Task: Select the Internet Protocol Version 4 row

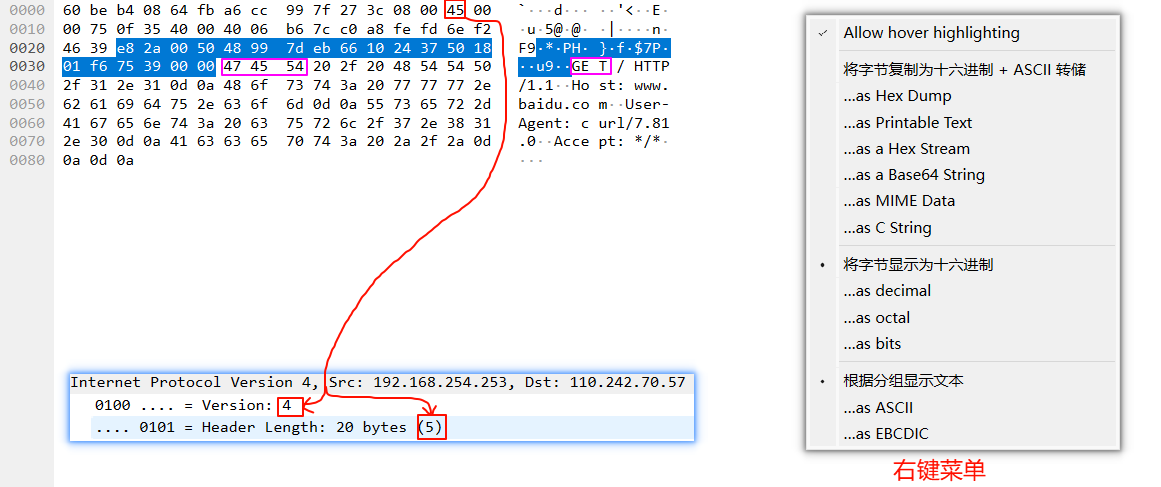Action: coord(378,383)
